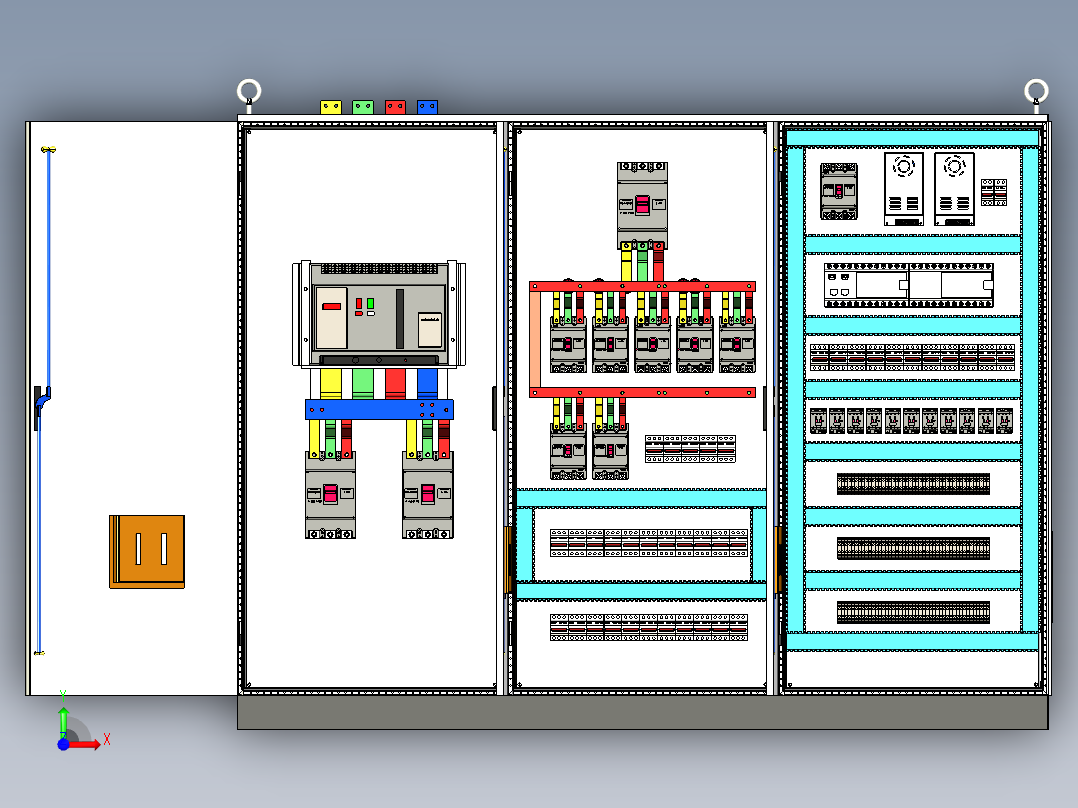Click the upper red busbar in middle cabinet
The image size is (1078, 808).
tap(642, 286)
